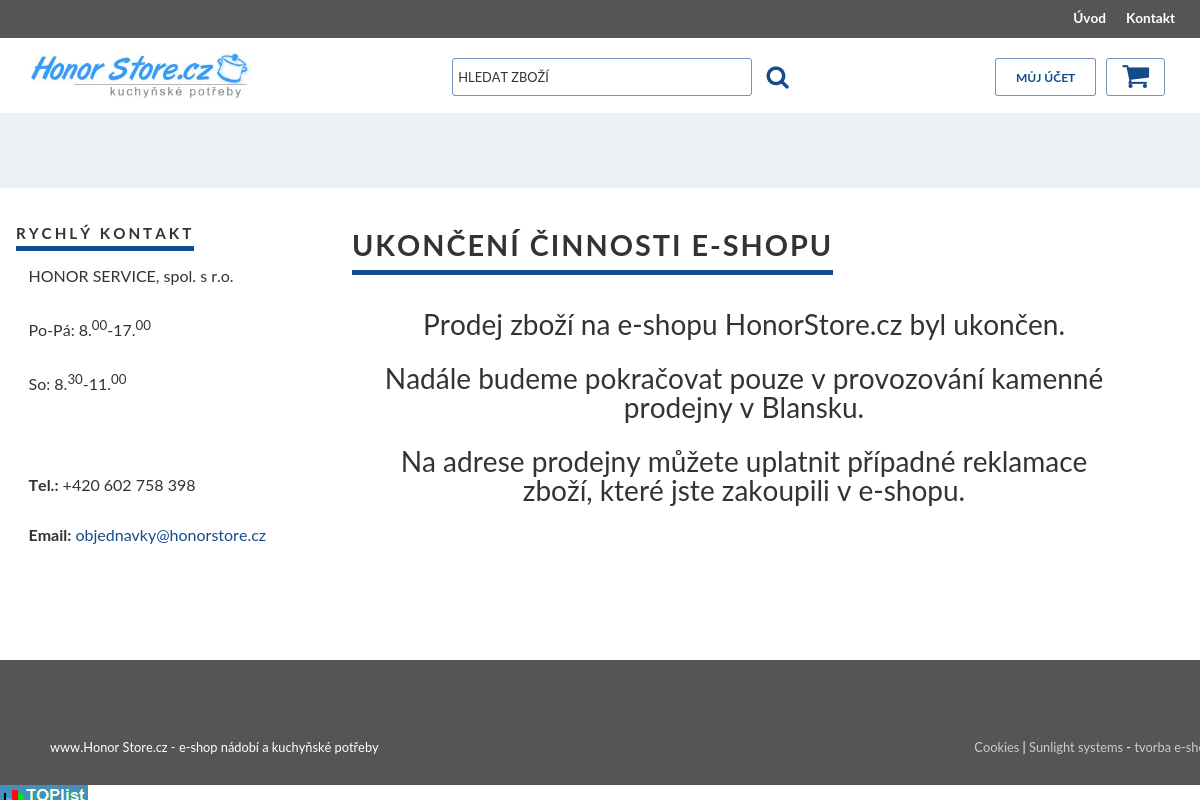
Task: Select the UKONČENÍ ČINNOSTI E-SHOPU heading
Action: tap(592, 244)
